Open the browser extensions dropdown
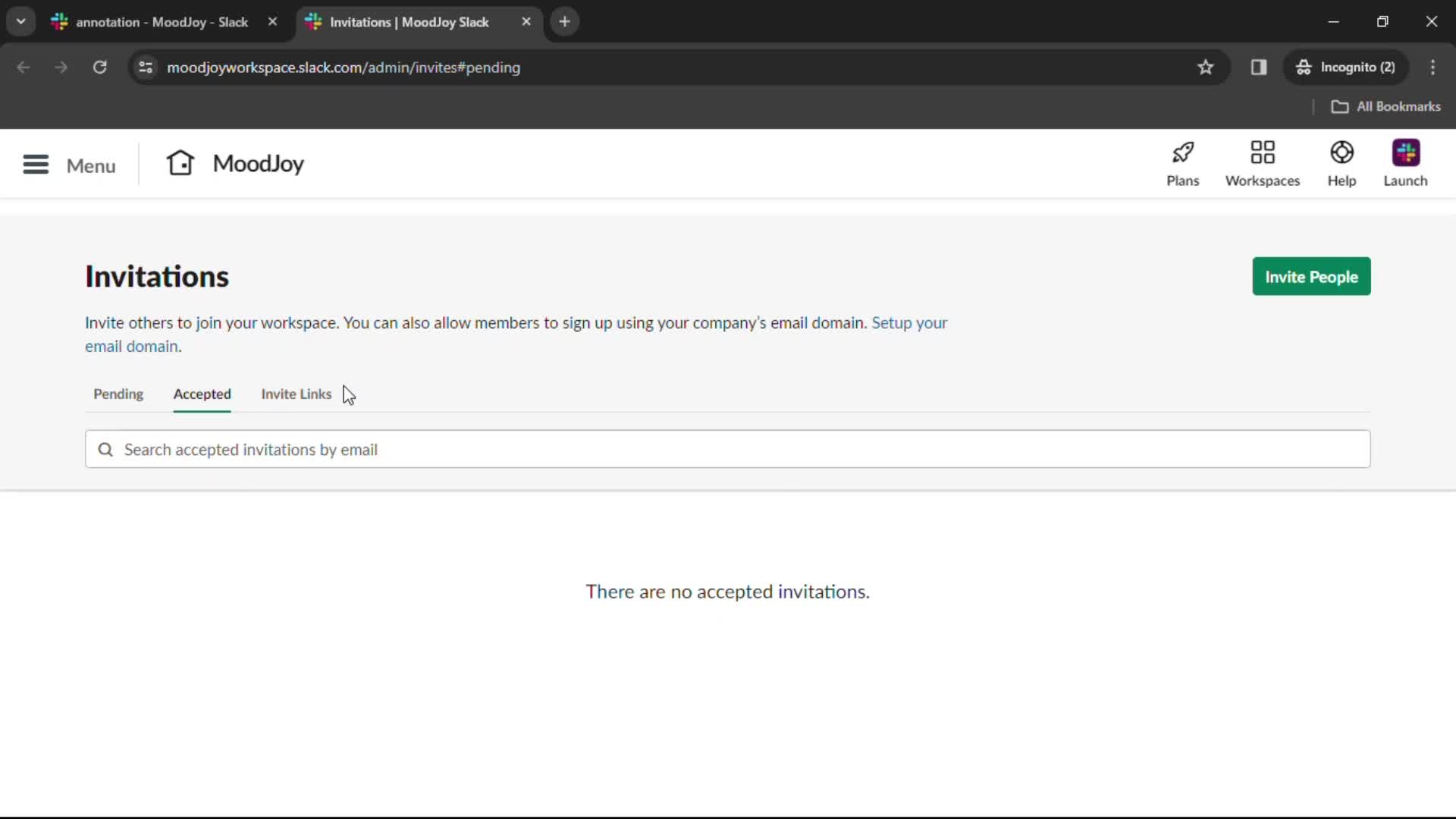 click(1258, 67)
